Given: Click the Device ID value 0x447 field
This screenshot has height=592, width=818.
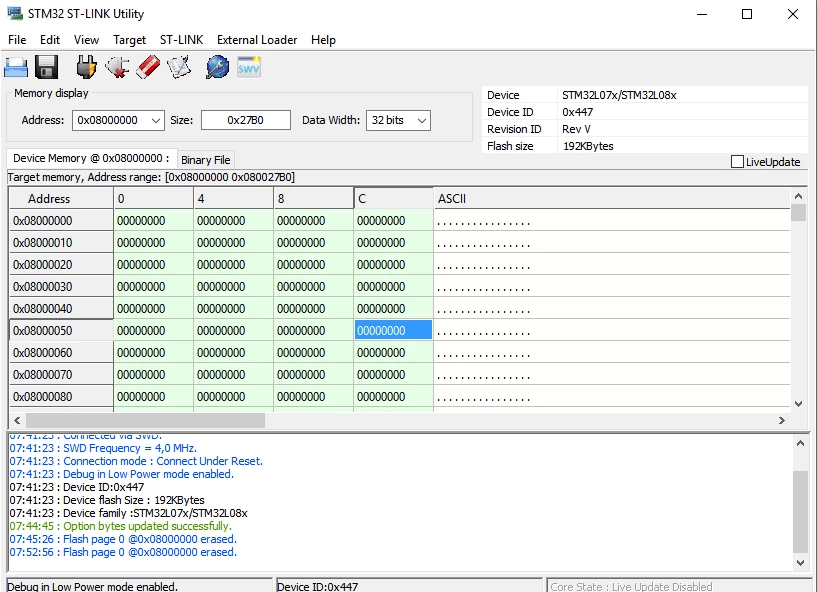Looking at the screenshot, I should click(x=578, y=112).
